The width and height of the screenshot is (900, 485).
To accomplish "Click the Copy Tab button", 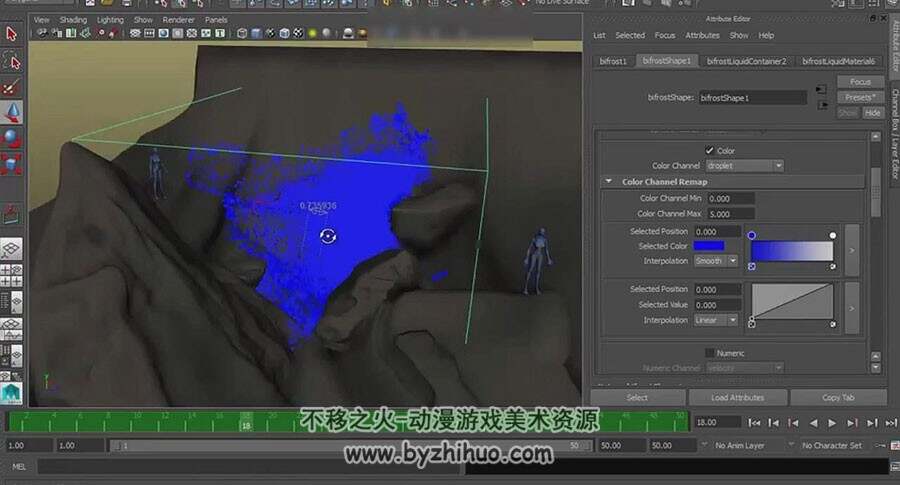I will point(838,397).
